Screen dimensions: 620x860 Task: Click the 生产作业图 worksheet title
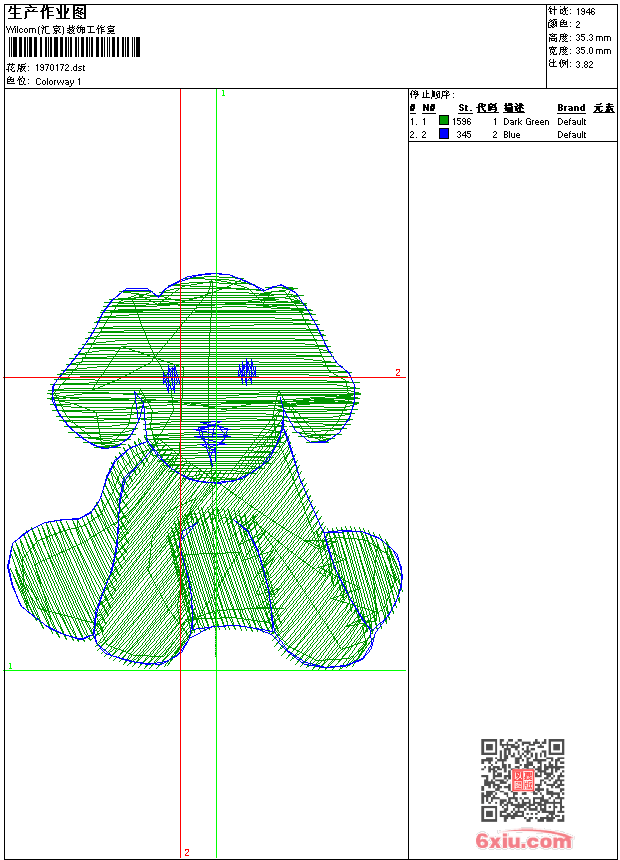pos(40,12)
